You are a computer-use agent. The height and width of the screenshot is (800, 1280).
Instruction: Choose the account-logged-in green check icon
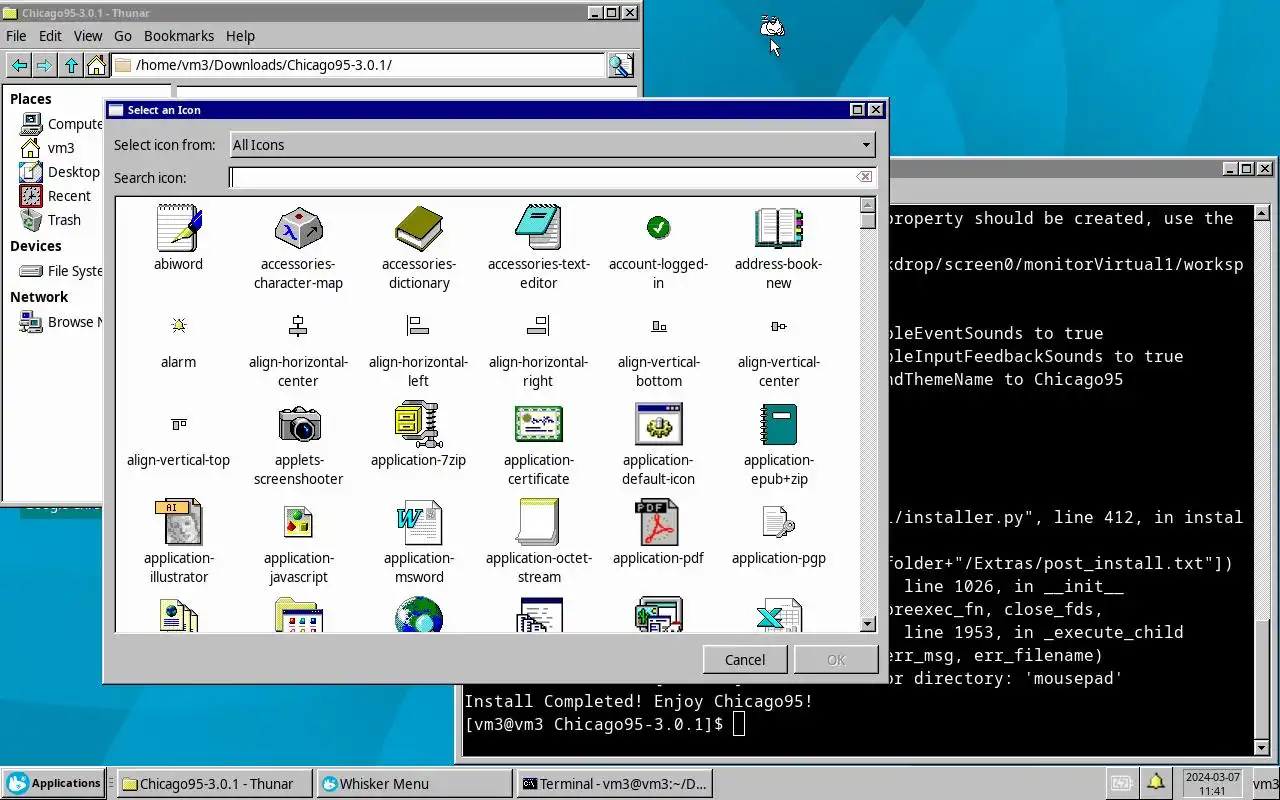point(659,228)
